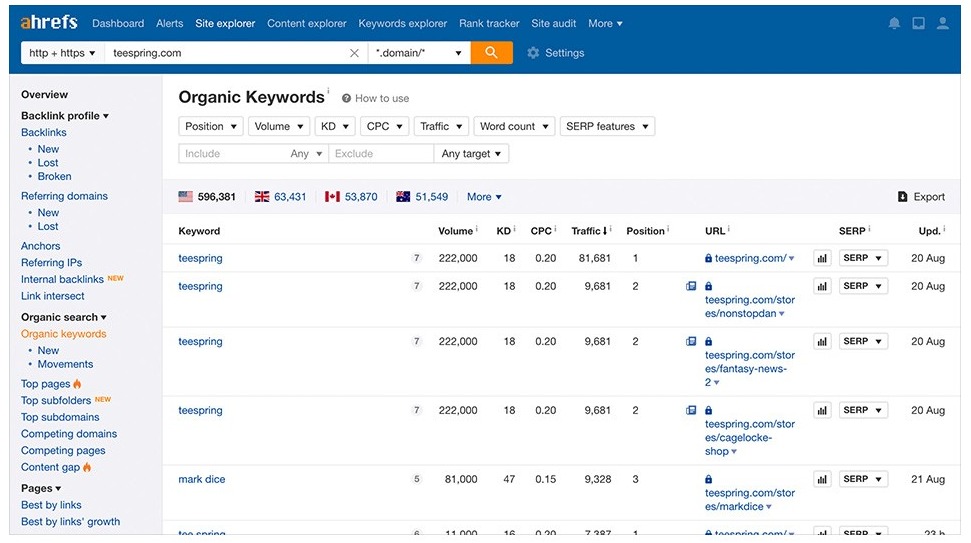Click the ahrefs logo
Viewport: 971px width, 543px height.
point(49,22)
